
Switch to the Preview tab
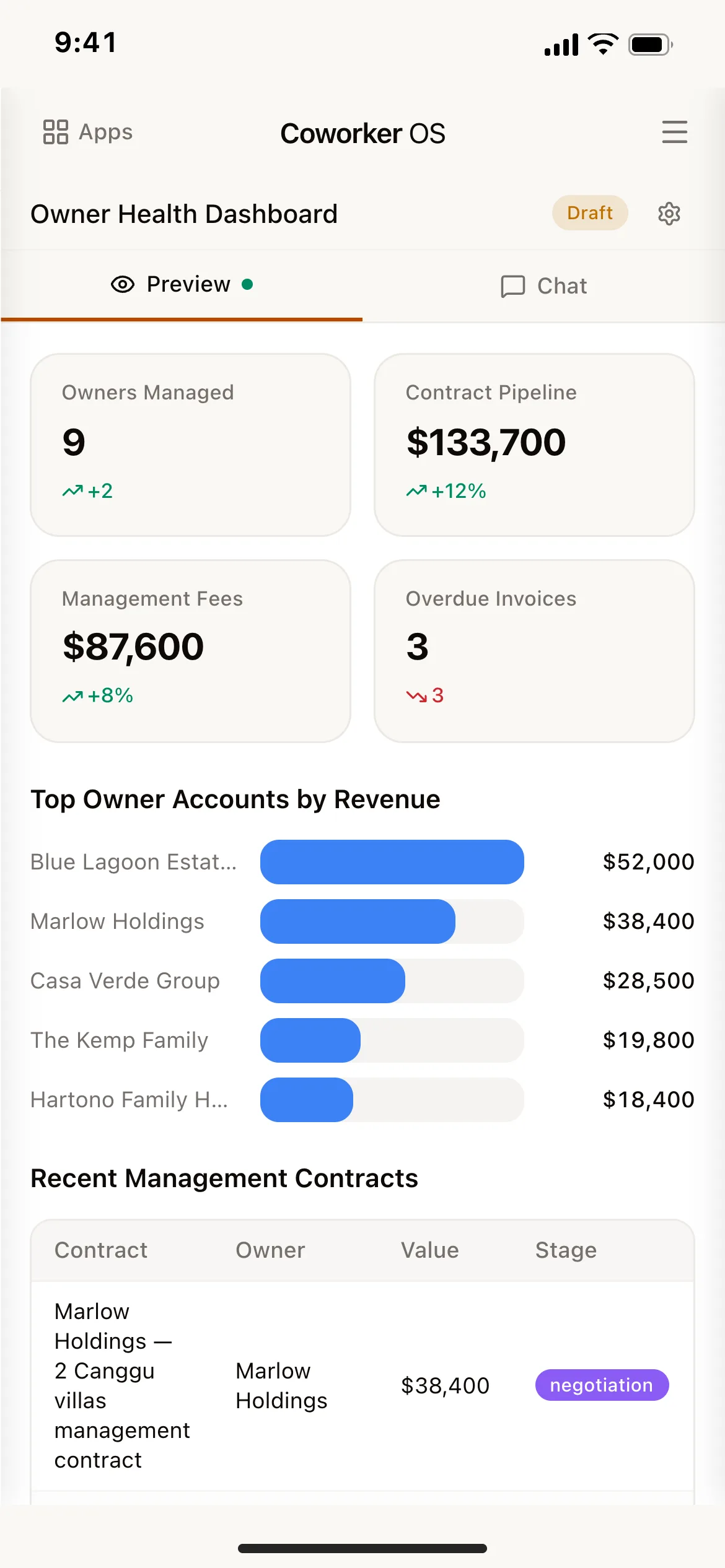click(x=182, y=285)
